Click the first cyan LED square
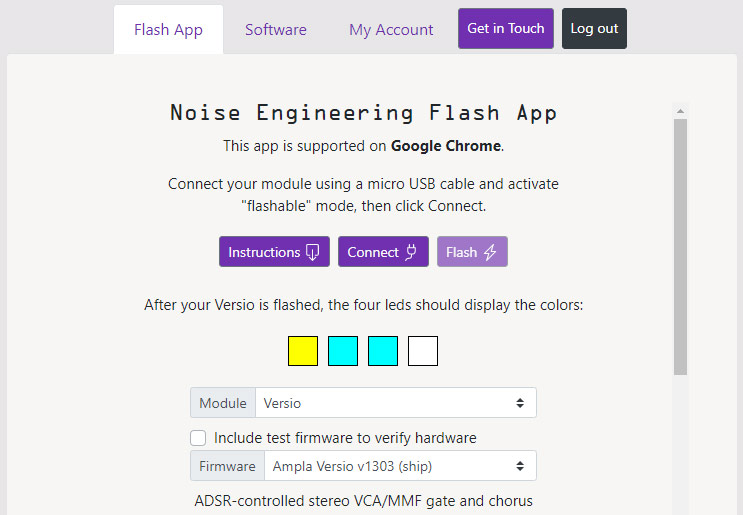The width and height of the screenshot is (743, 515). pyautogui.click(x=343, y=351)
